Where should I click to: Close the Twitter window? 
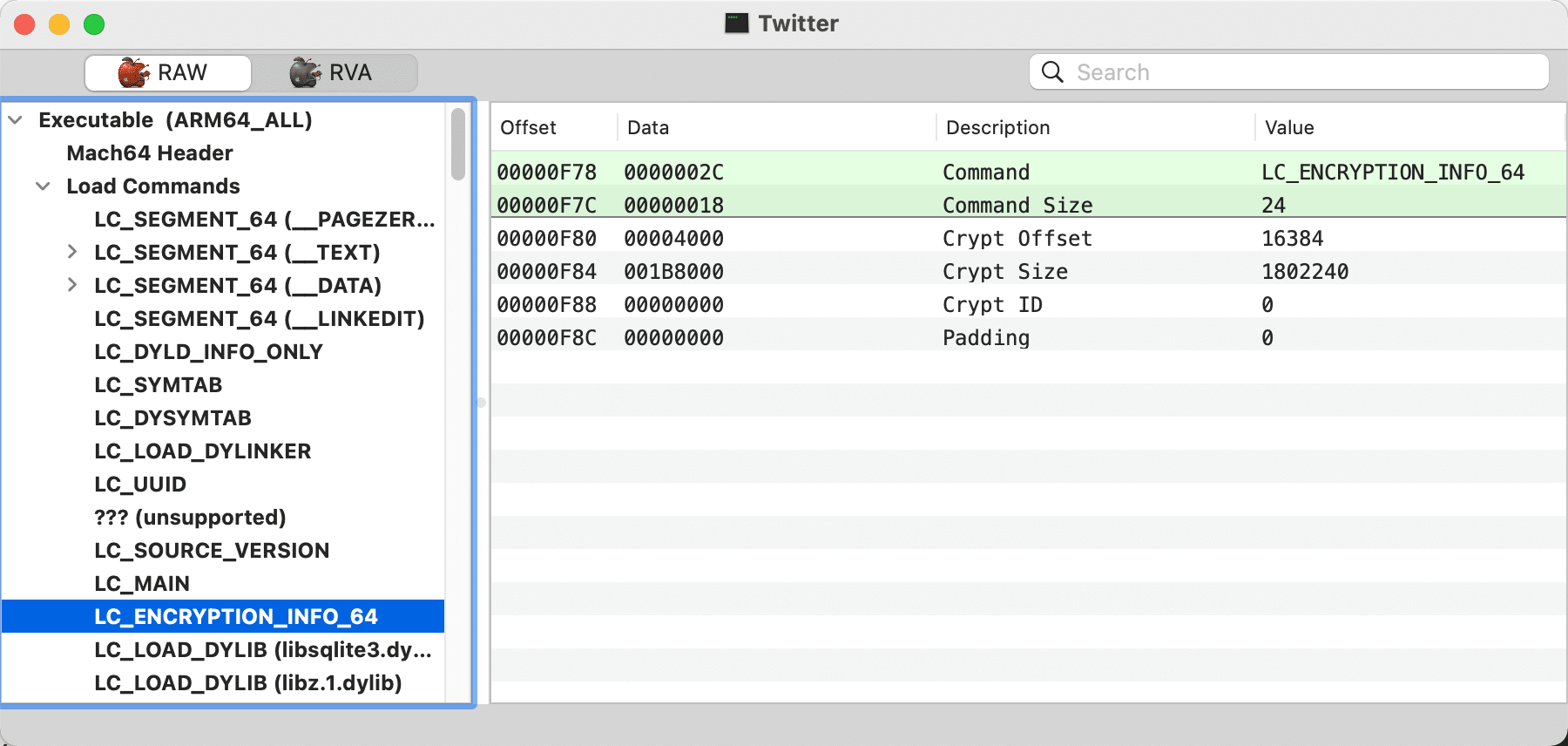coord(24,24)
